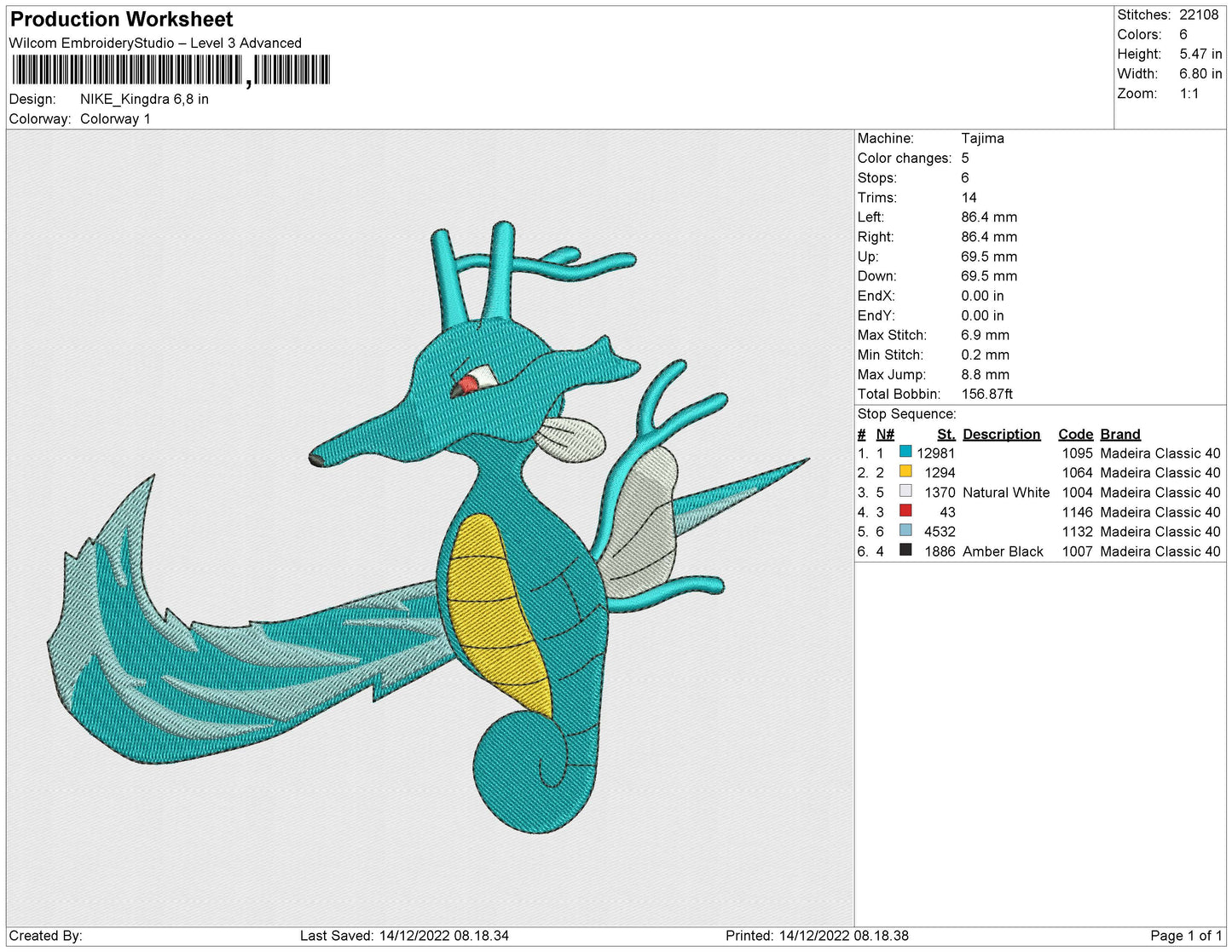Image resolution: width=1232 pixels, height=952 pixels.
Task: Click the Total Bobbin value '156.87ft'
Action: pyautogui.click(x=987, y=394)
